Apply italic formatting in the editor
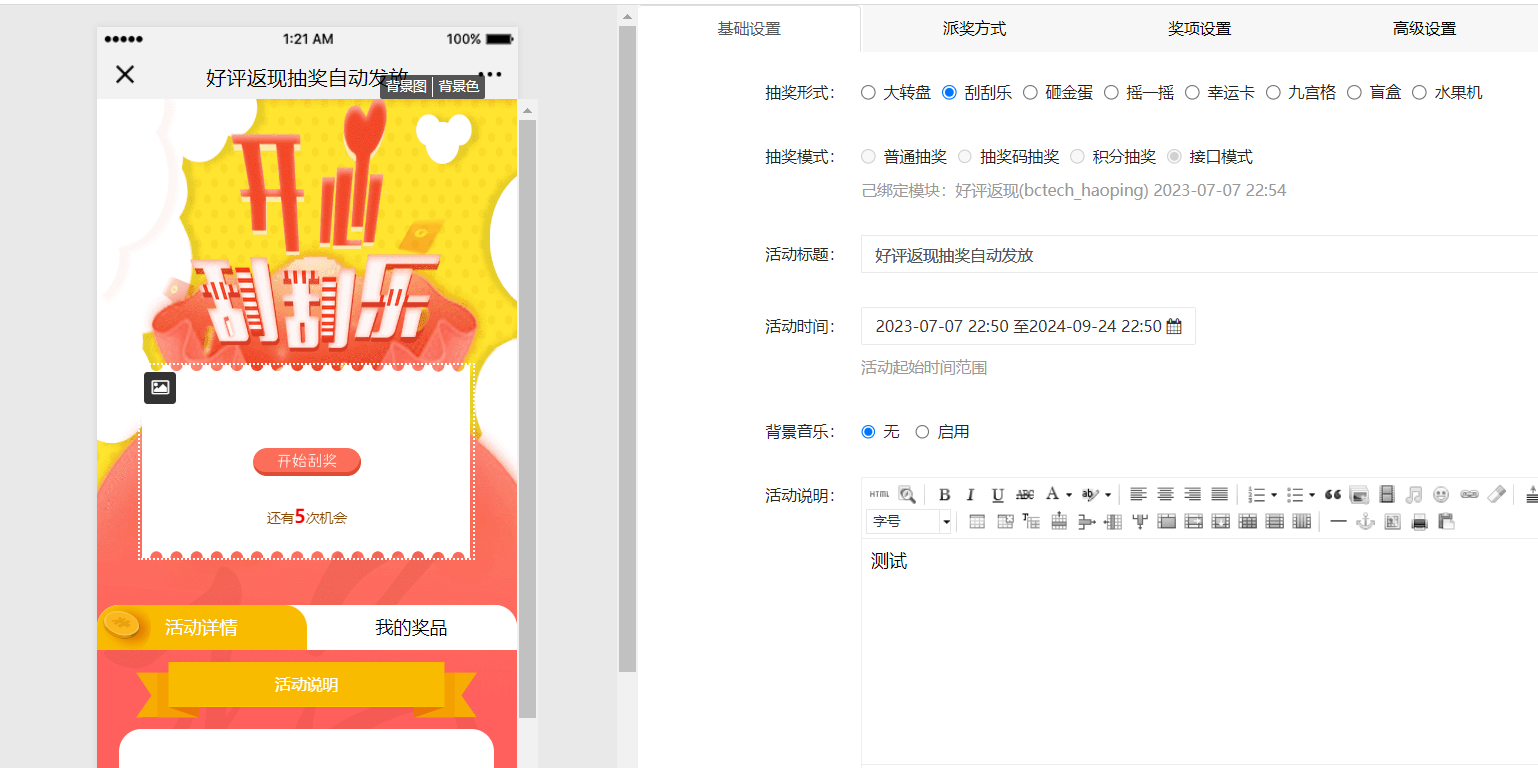The image size is (1538, 768). (970, 495)
